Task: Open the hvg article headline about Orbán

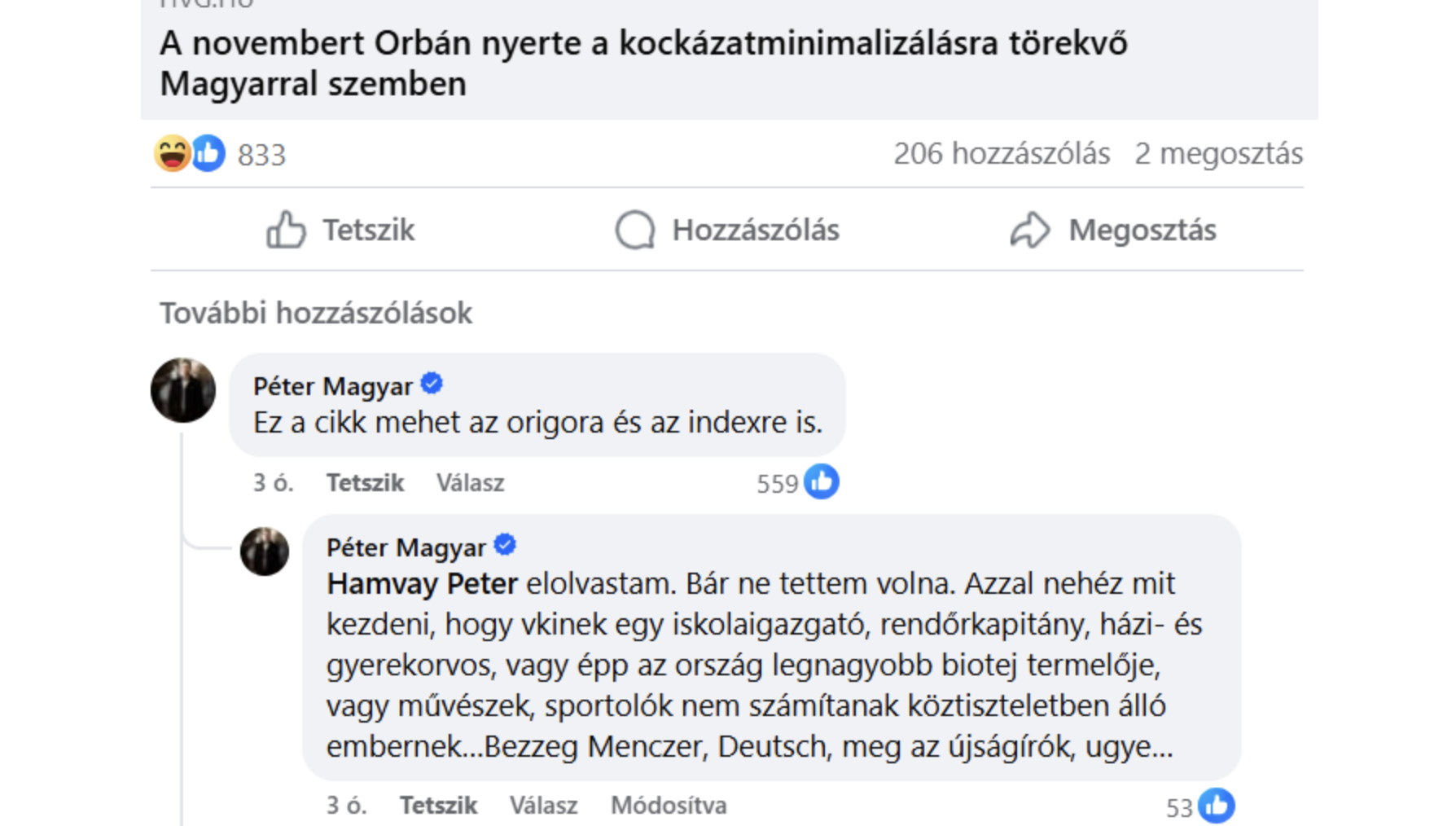Action: click(643, 63)
